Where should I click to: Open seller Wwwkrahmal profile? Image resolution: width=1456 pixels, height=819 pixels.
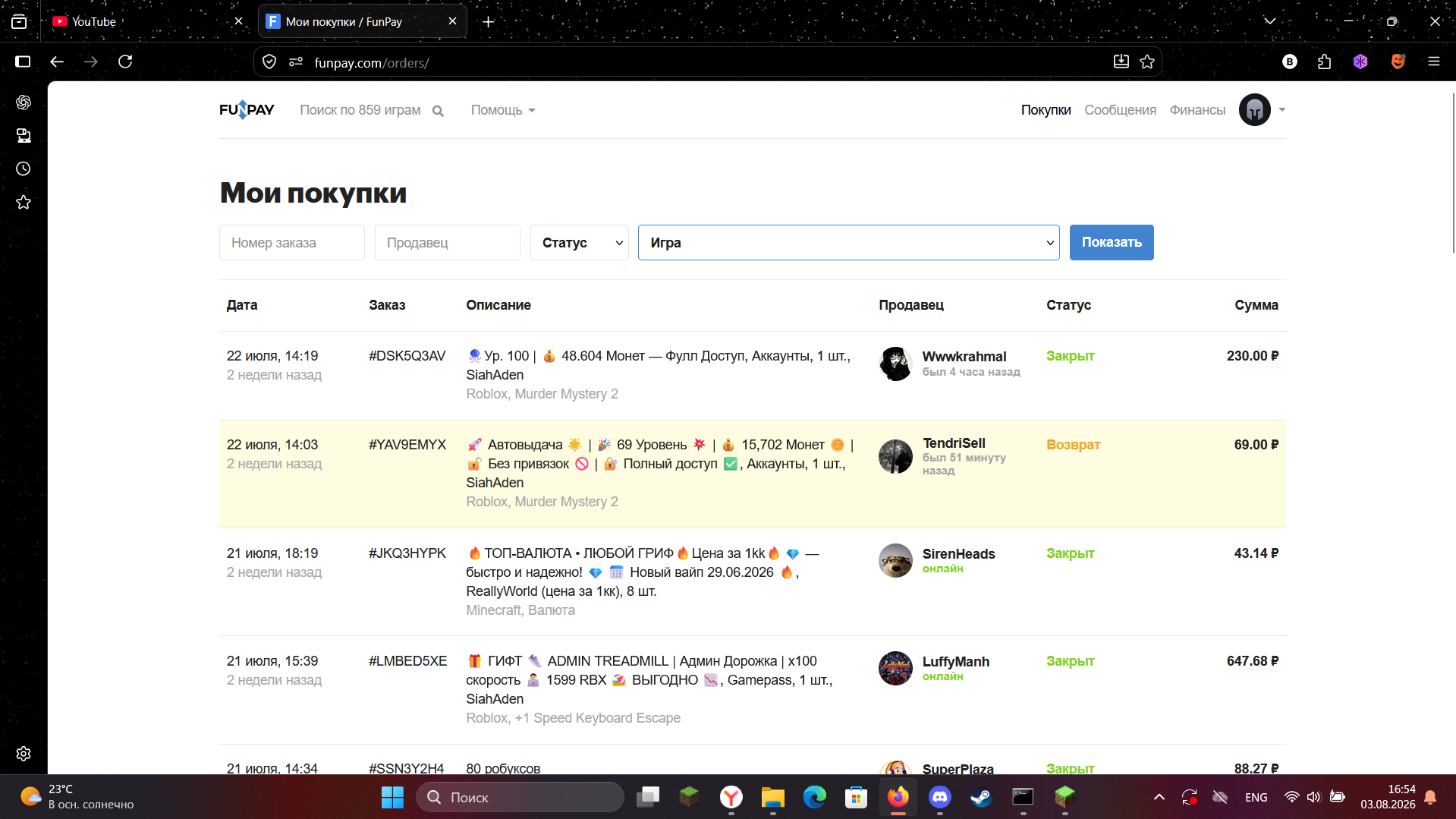964,357
